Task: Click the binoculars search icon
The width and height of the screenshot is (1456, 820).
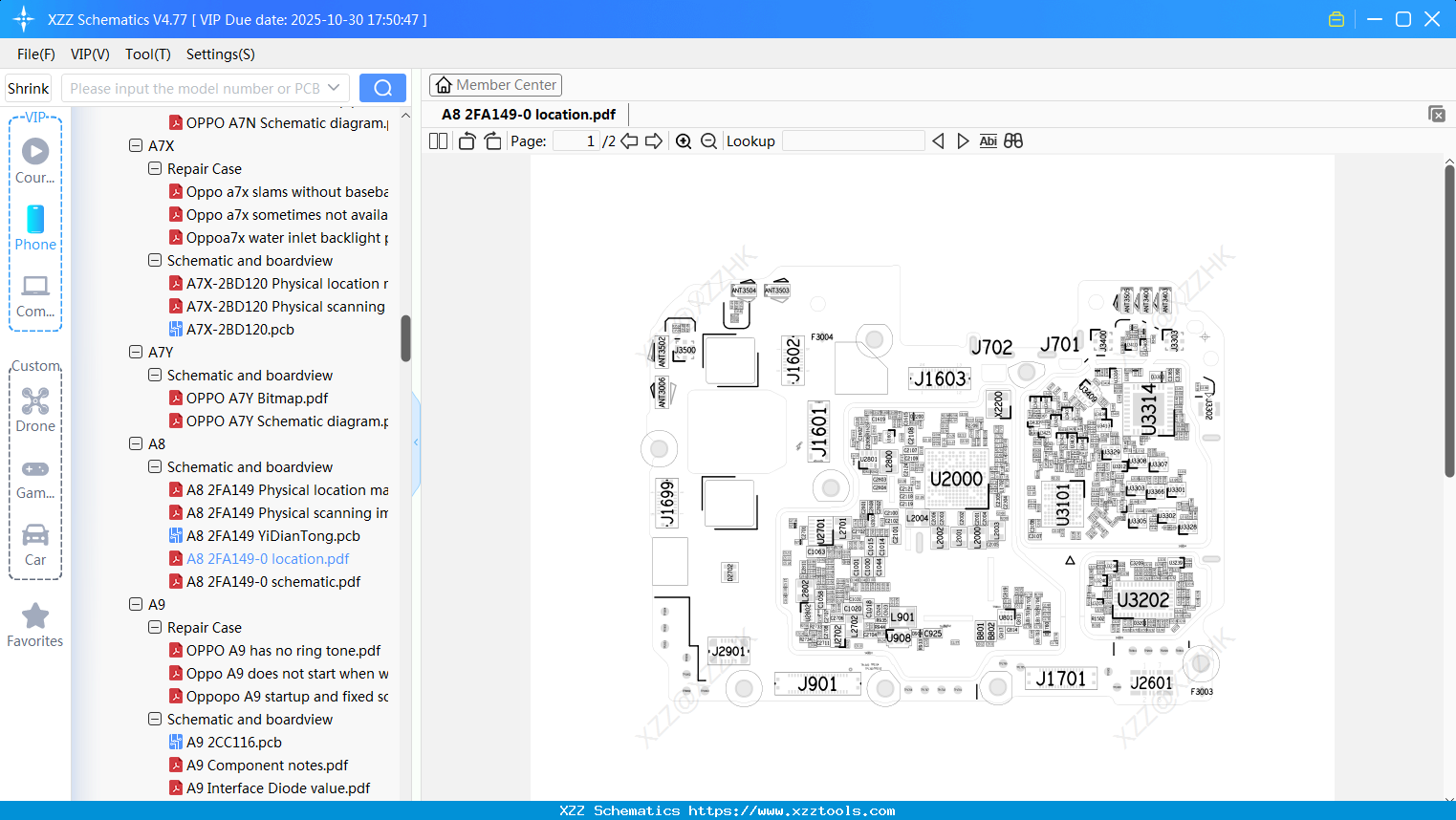Action: pyautogui.click(x=1013, y=141)
